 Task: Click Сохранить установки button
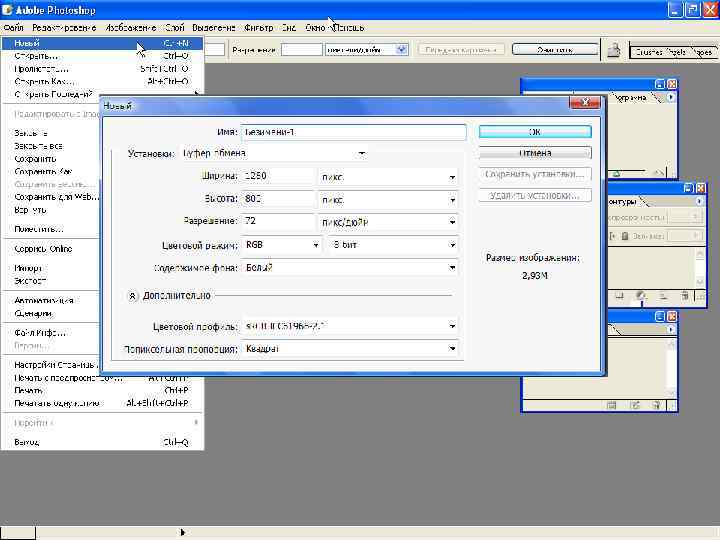click(x=535, y=174)
